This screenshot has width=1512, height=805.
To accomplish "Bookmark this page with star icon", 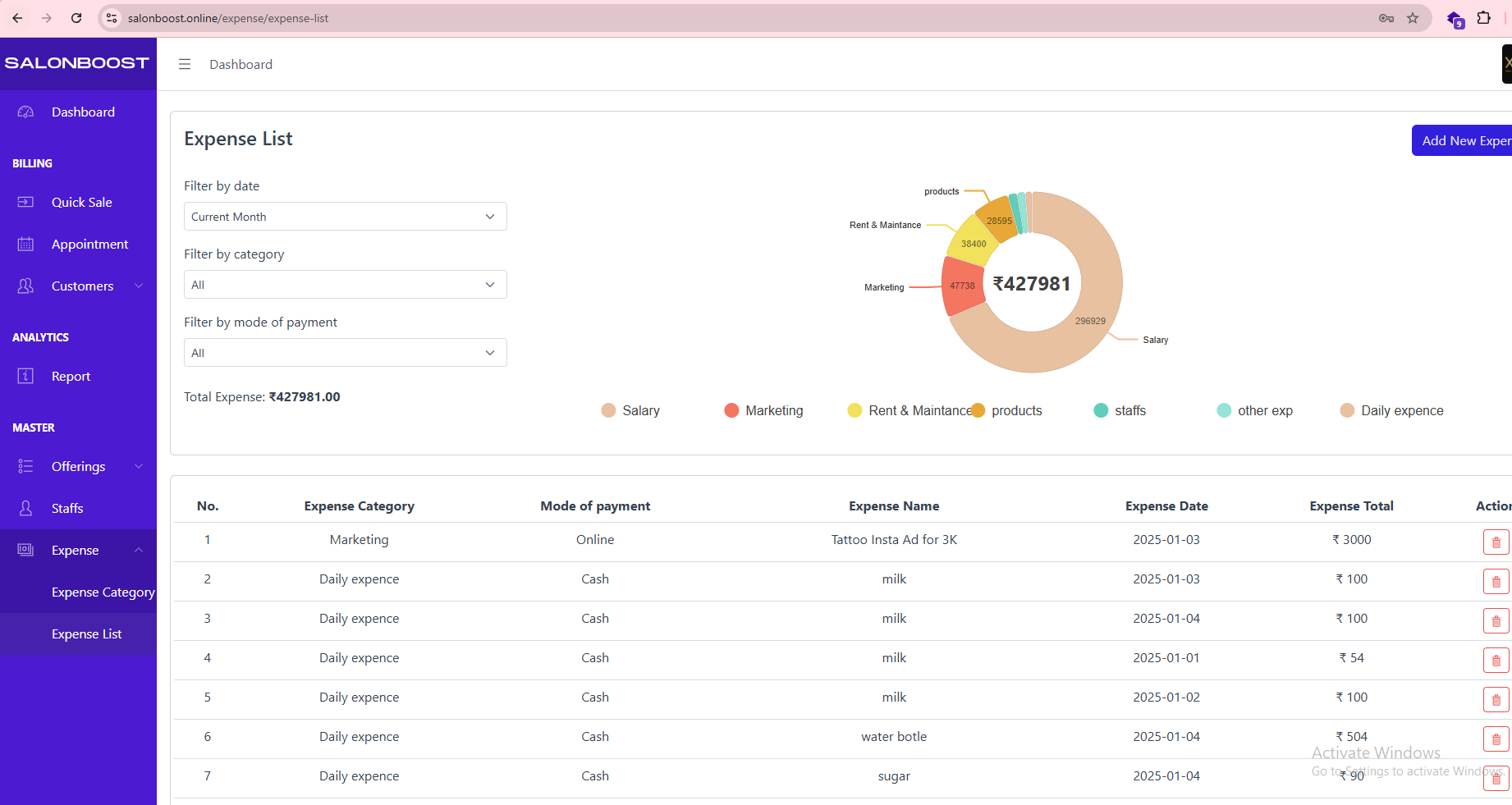I will click(1413, 18).
